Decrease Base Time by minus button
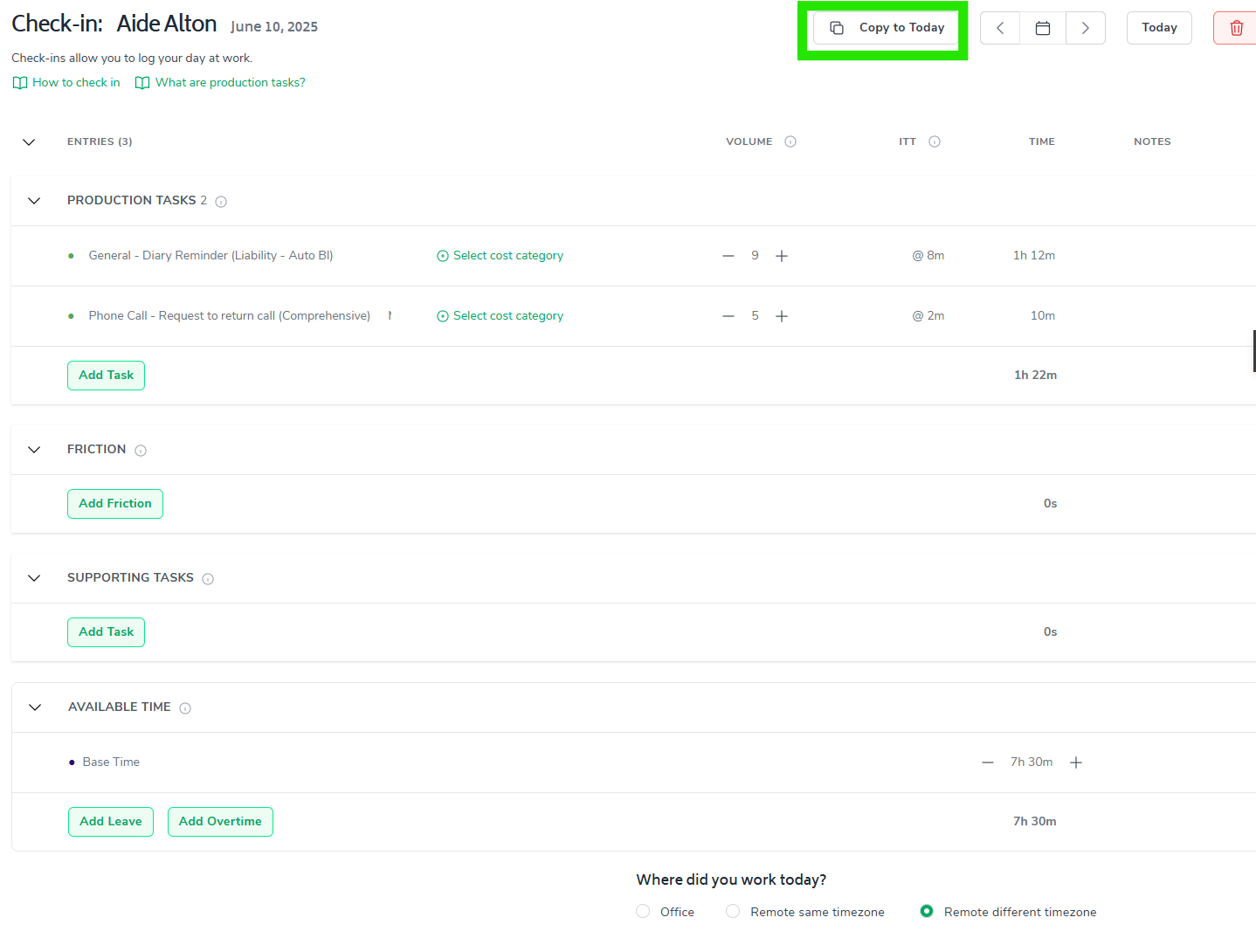 988,762
